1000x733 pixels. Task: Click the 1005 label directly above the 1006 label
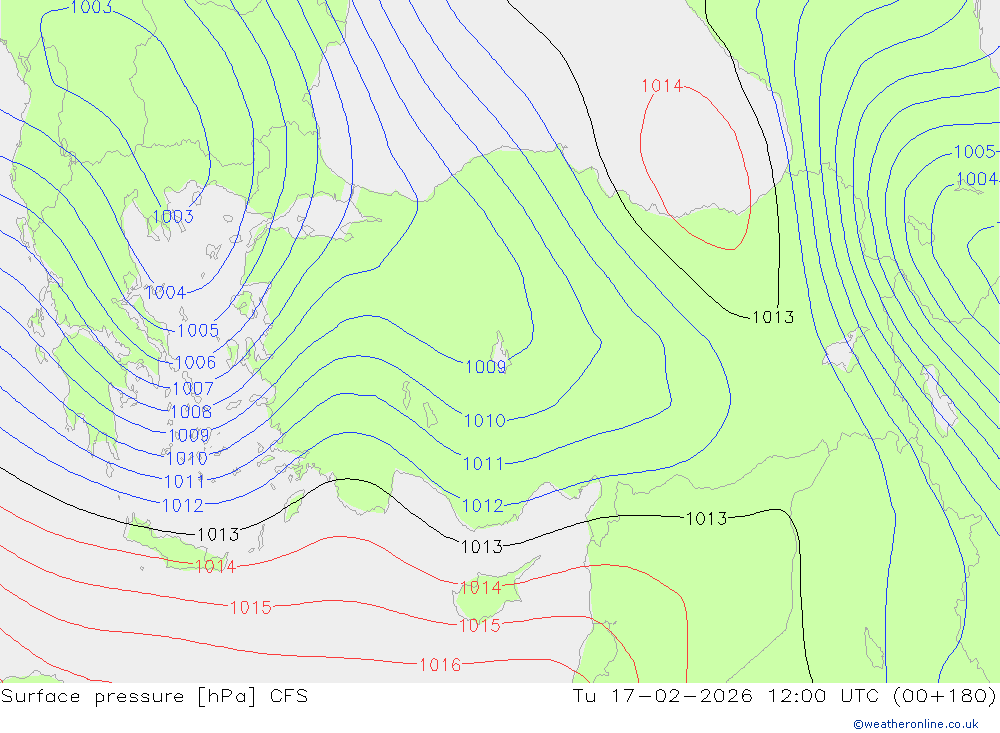click(198, 330)
